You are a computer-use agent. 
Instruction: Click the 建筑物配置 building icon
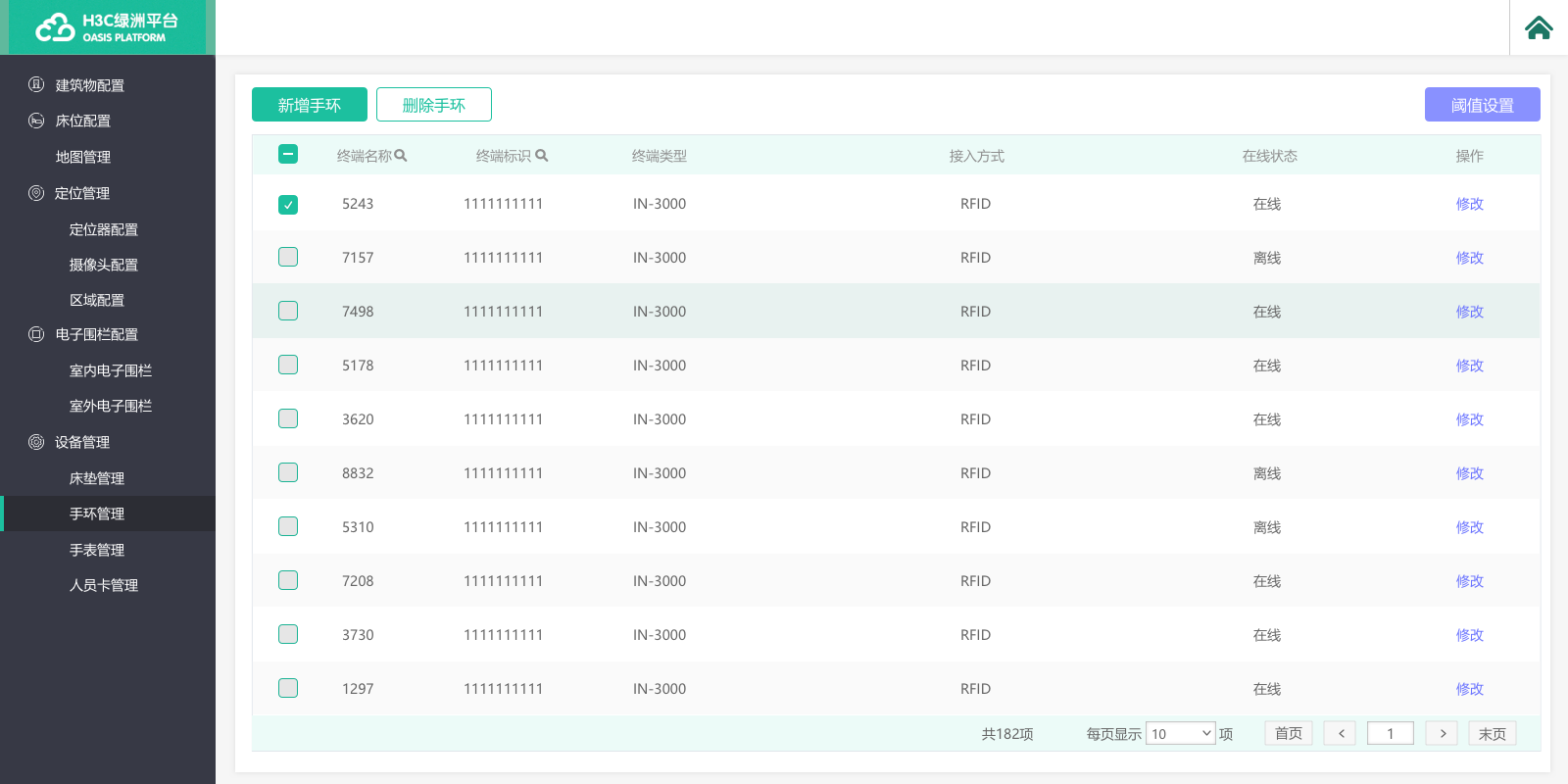[x=36, y=84]
